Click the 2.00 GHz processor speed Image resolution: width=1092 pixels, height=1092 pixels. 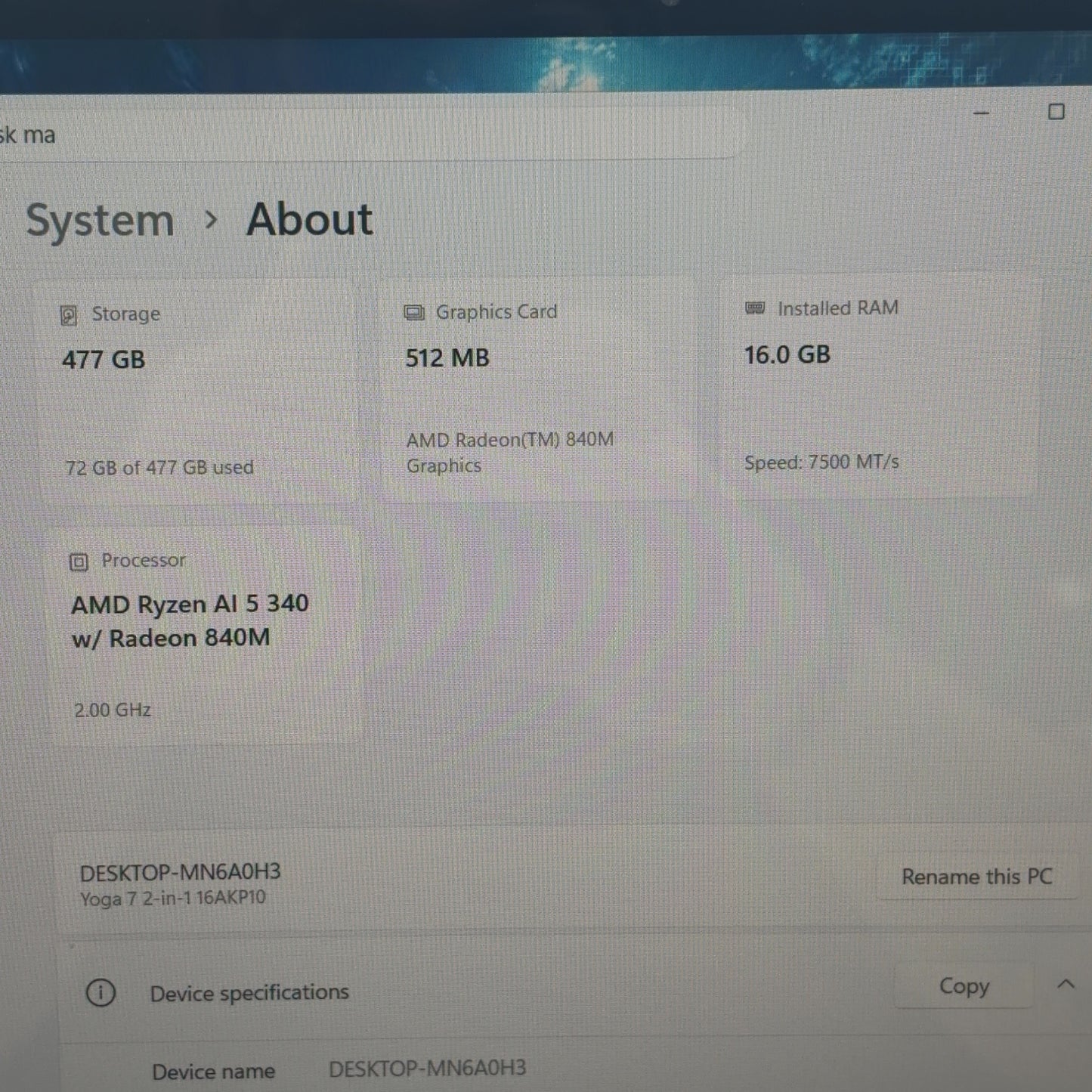tap(113, 710)
